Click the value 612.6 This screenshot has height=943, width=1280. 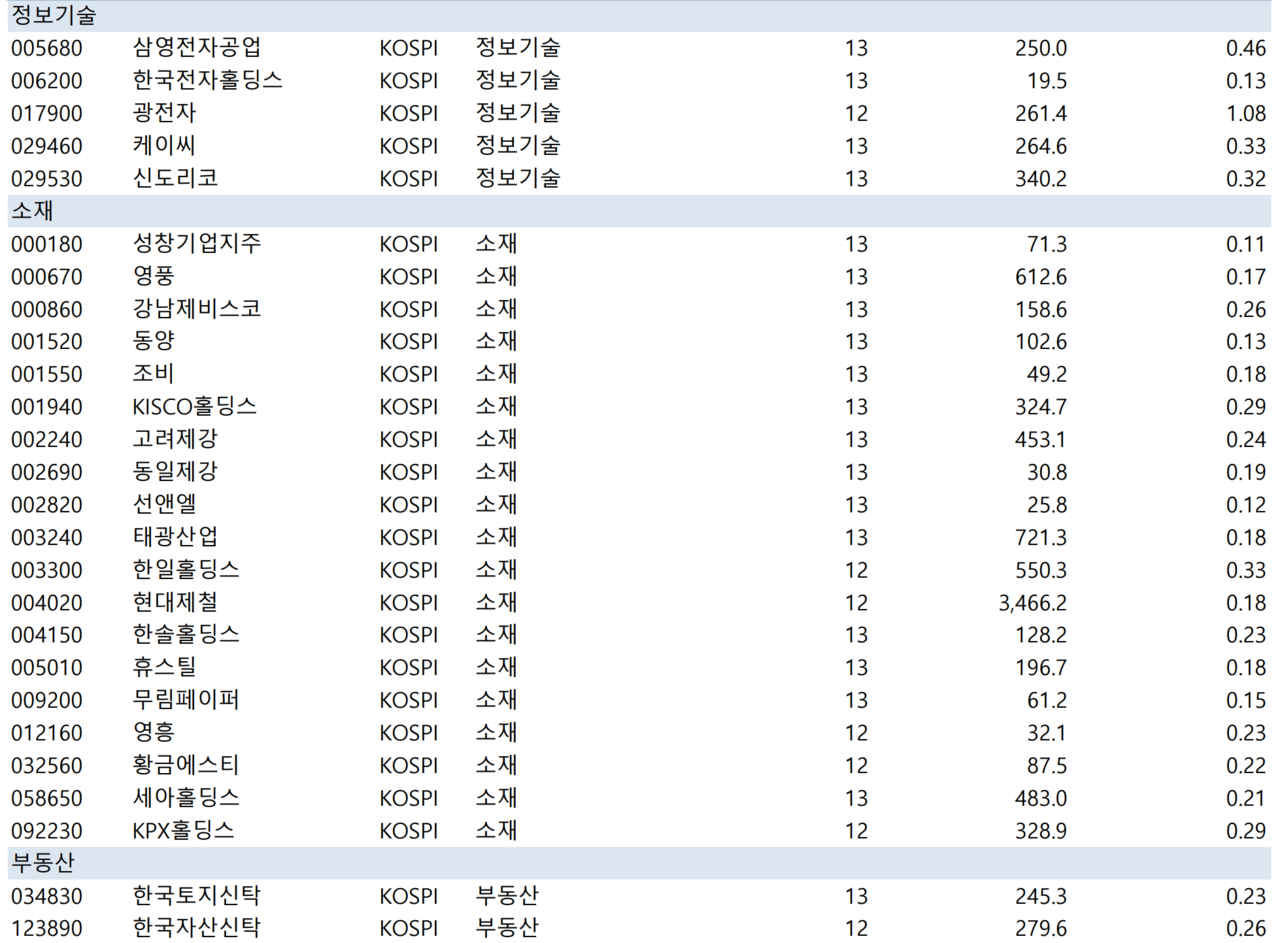(1040, 277)
